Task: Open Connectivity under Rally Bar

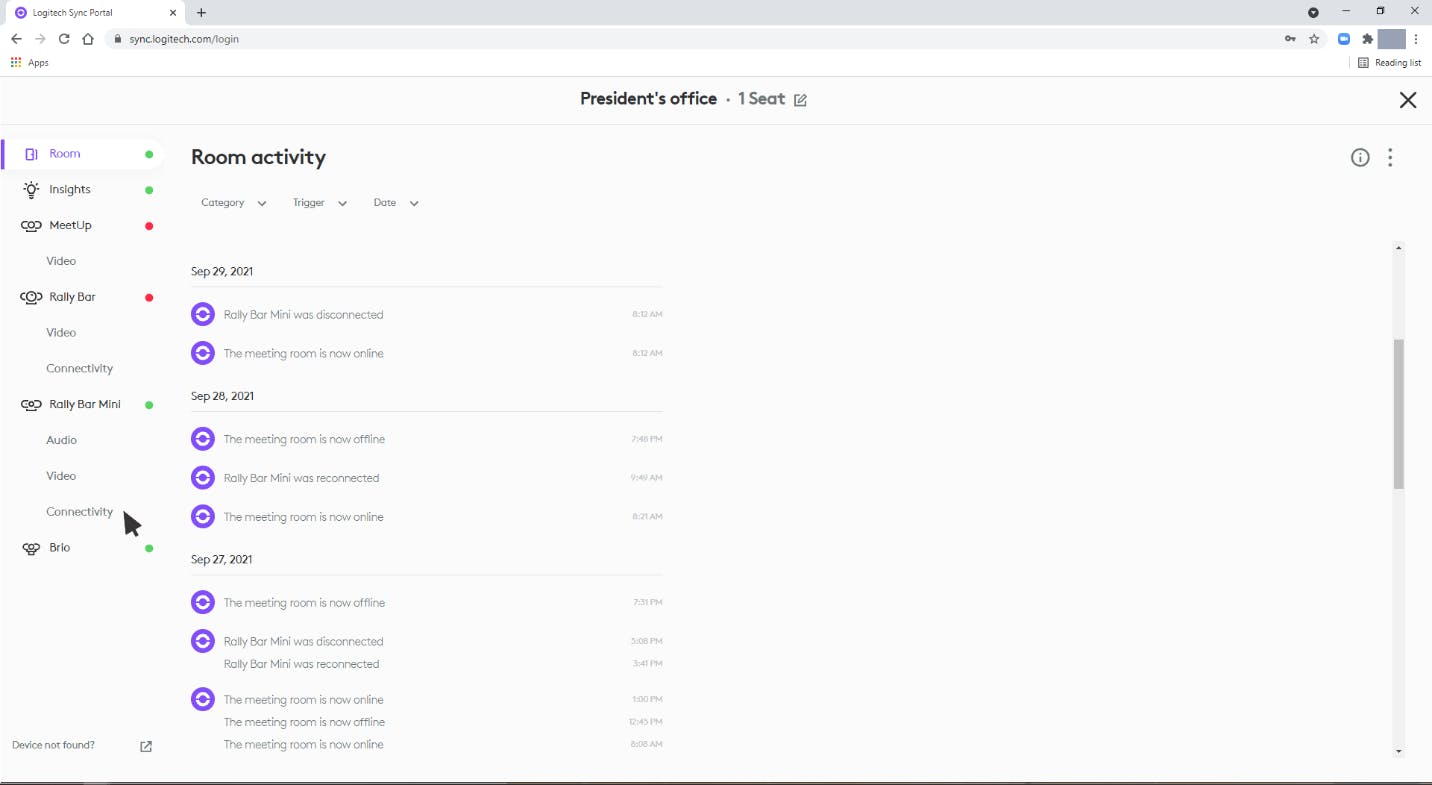Action: click(x=79, y=369)
